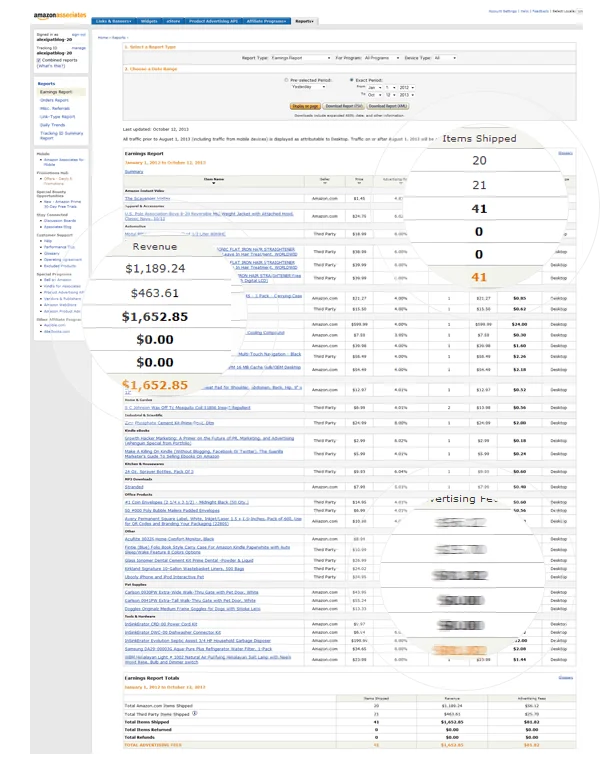614x770 pixels.
Task: Click 'Total Items Shipped' totals row label
Action: click(146, 722)
